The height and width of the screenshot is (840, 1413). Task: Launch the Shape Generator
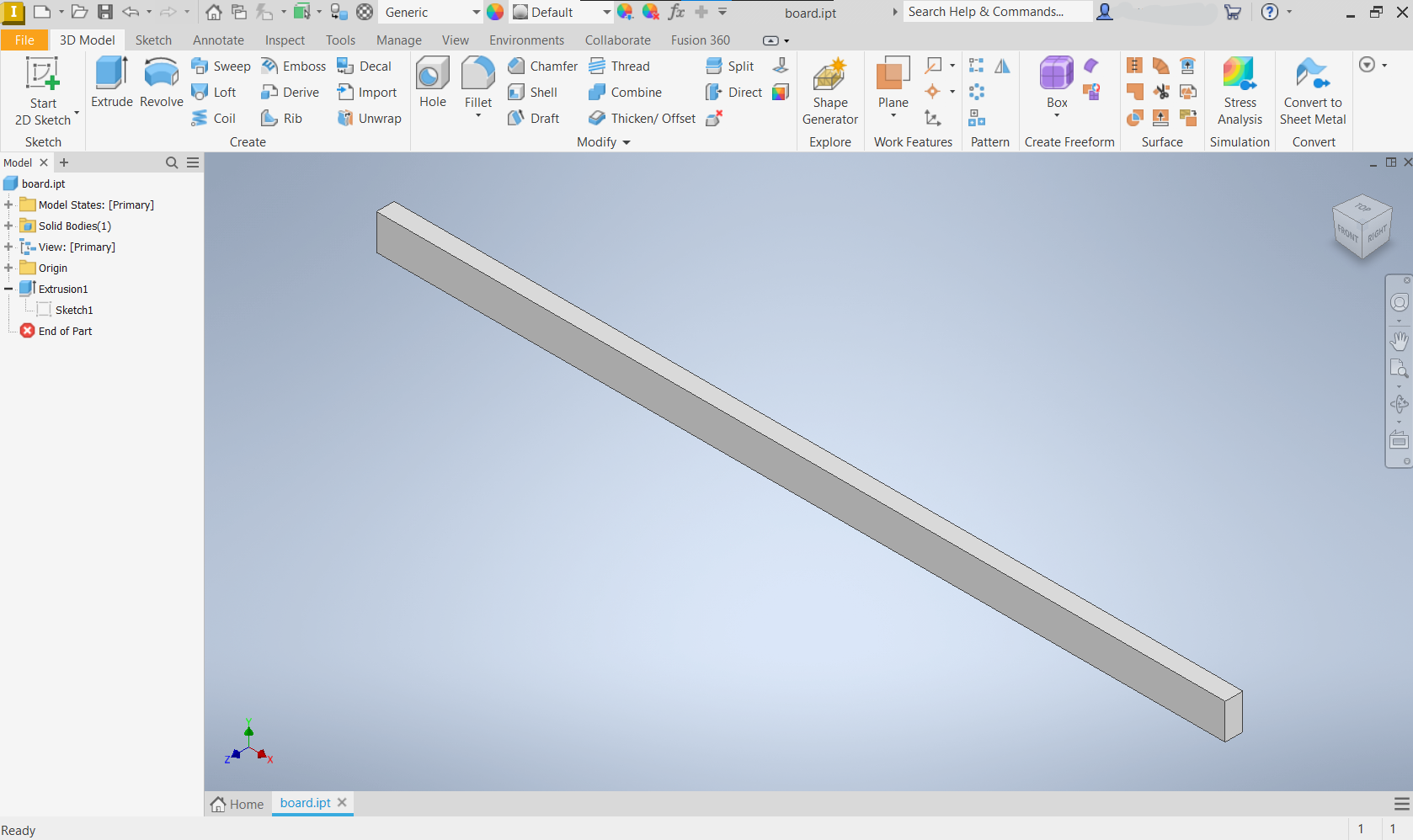[x=830, y=91]
